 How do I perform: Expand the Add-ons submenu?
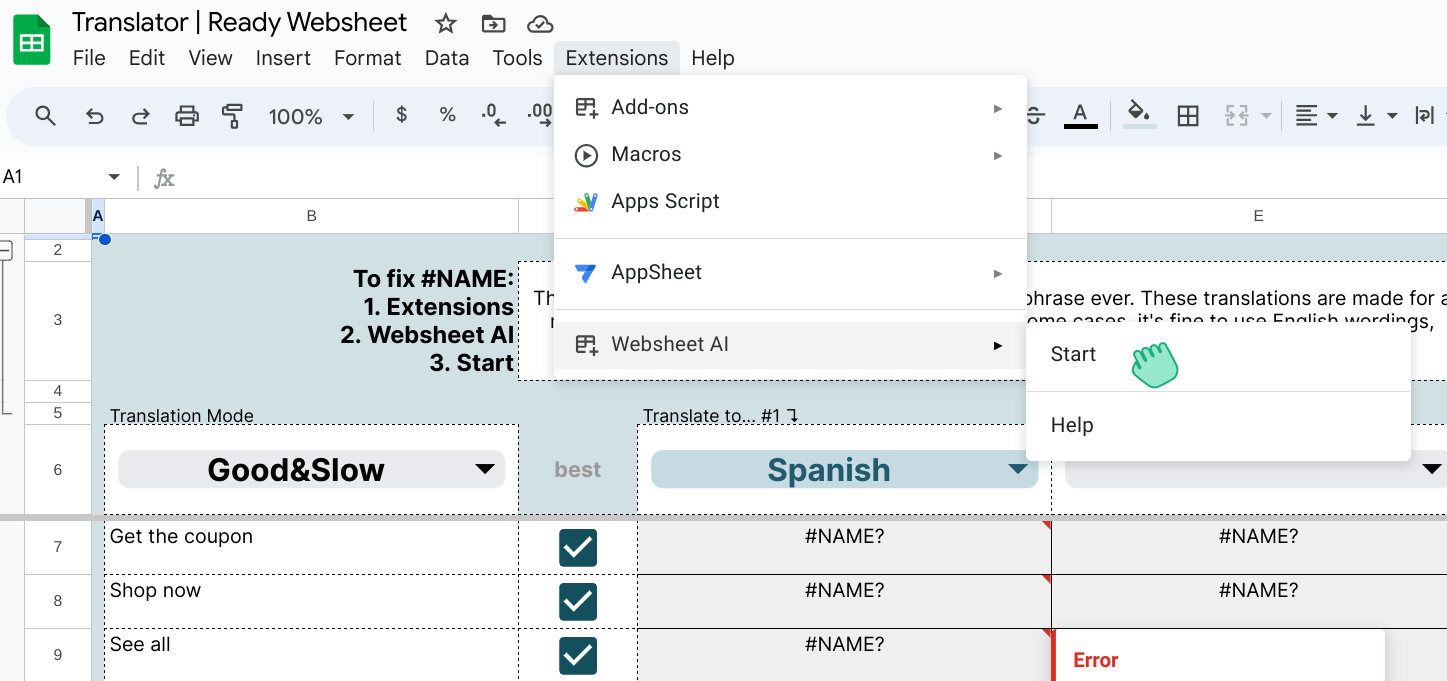(x=790, y=107)
